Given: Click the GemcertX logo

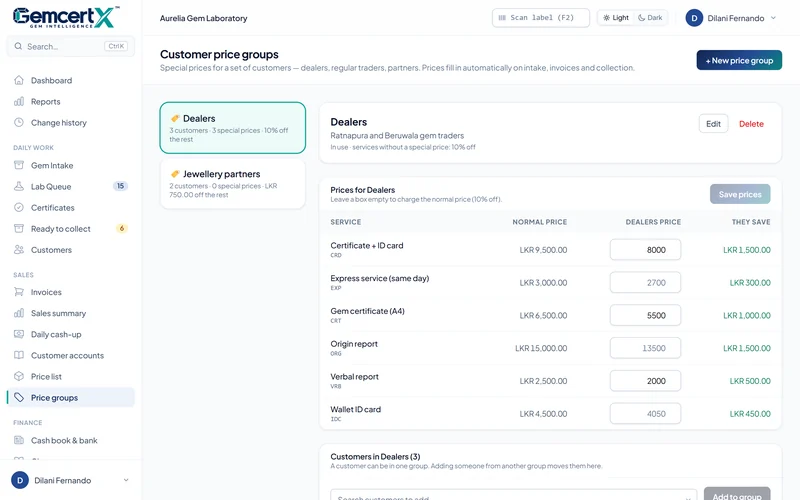Looking at the screenshot, I should [x=66, y=17].
